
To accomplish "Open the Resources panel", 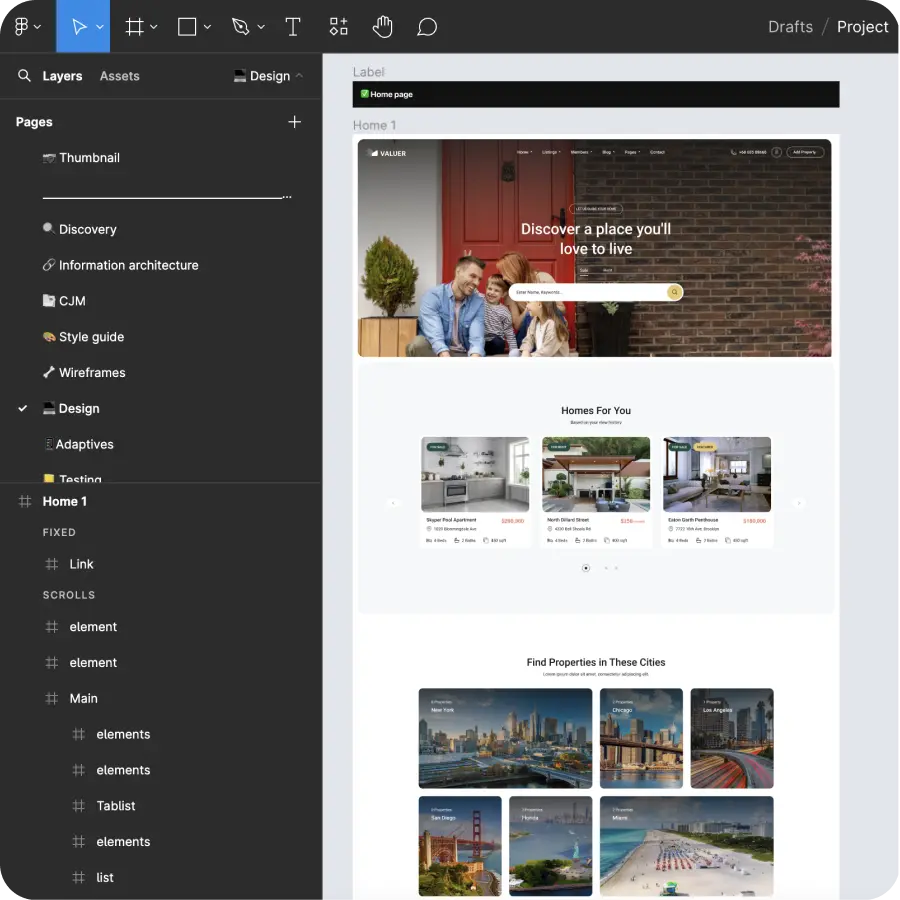I will pyautogui.click(x=338, y=26).
